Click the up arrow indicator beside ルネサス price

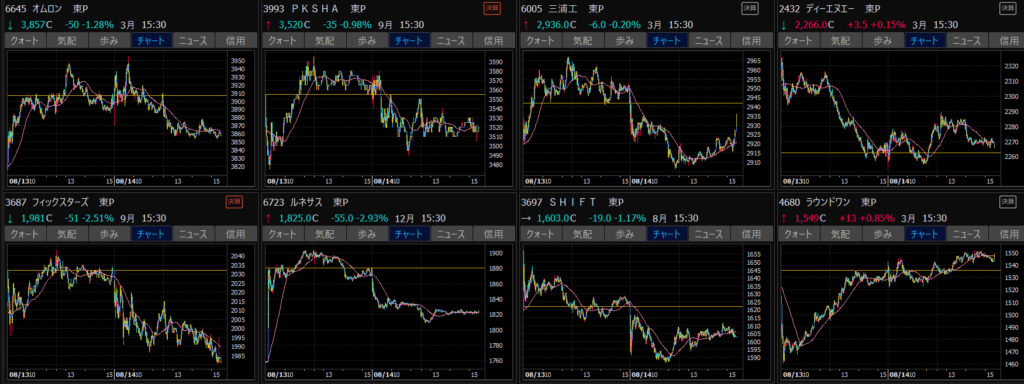(268, 218)
